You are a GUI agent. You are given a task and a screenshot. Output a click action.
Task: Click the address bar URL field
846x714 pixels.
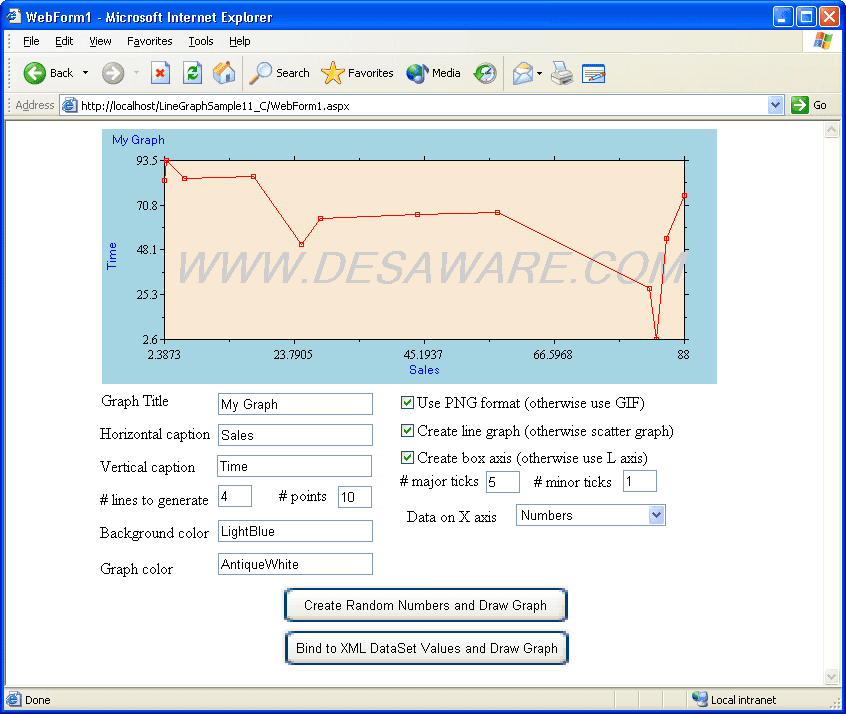click(x=422, y=106)
